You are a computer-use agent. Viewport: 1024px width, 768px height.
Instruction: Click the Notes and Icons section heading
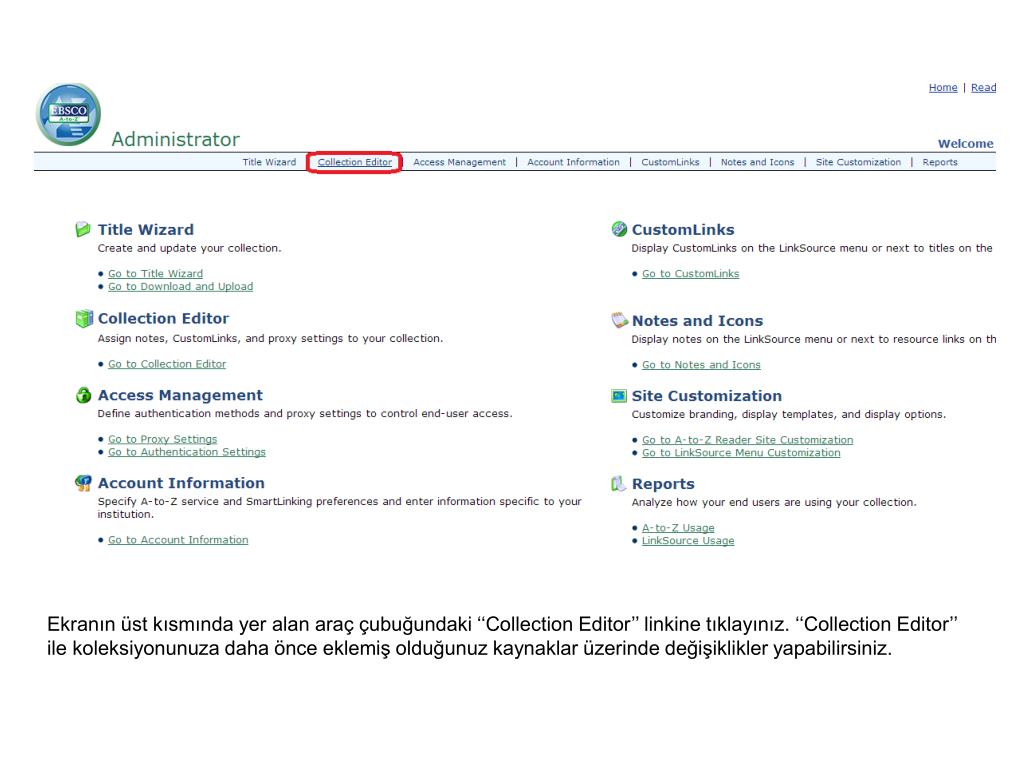[697, 321]
